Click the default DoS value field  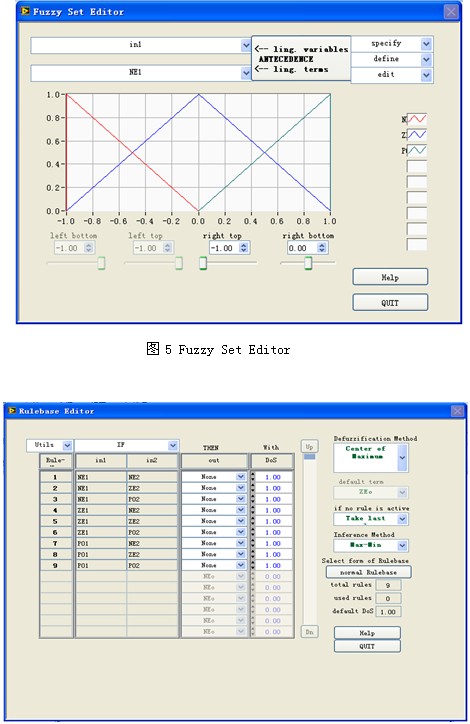(x=388, y=612)
